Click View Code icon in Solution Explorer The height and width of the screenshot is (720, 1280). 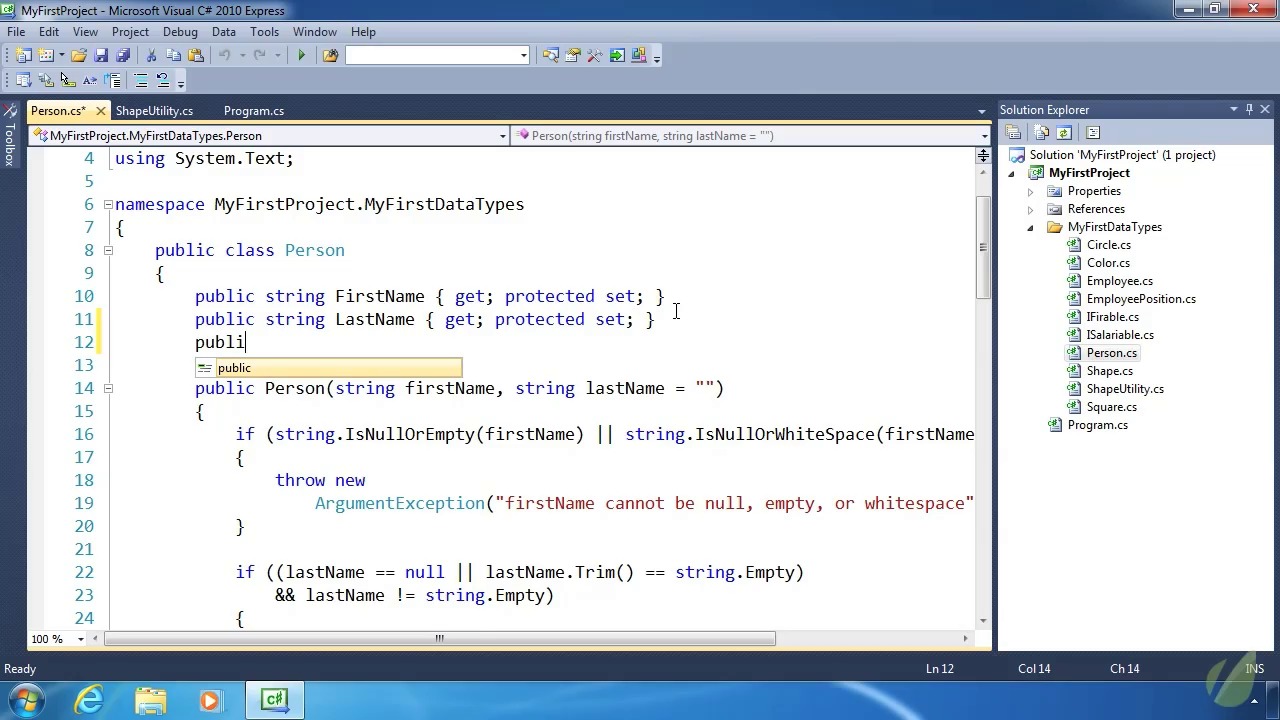click(x=1092, y=133)
